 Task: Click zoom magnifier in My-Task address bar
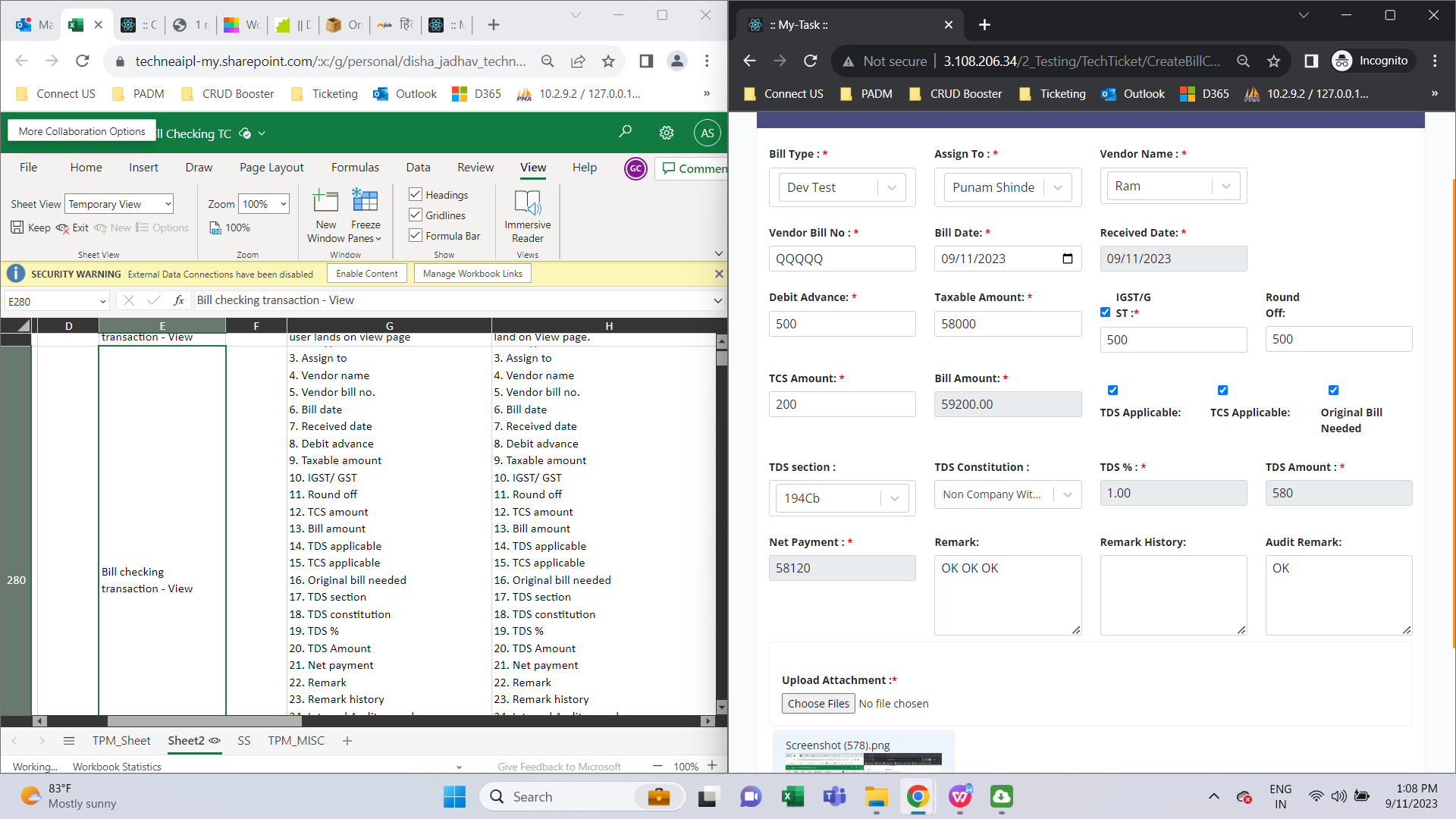pyautogui.click(x=1243, y=61)
